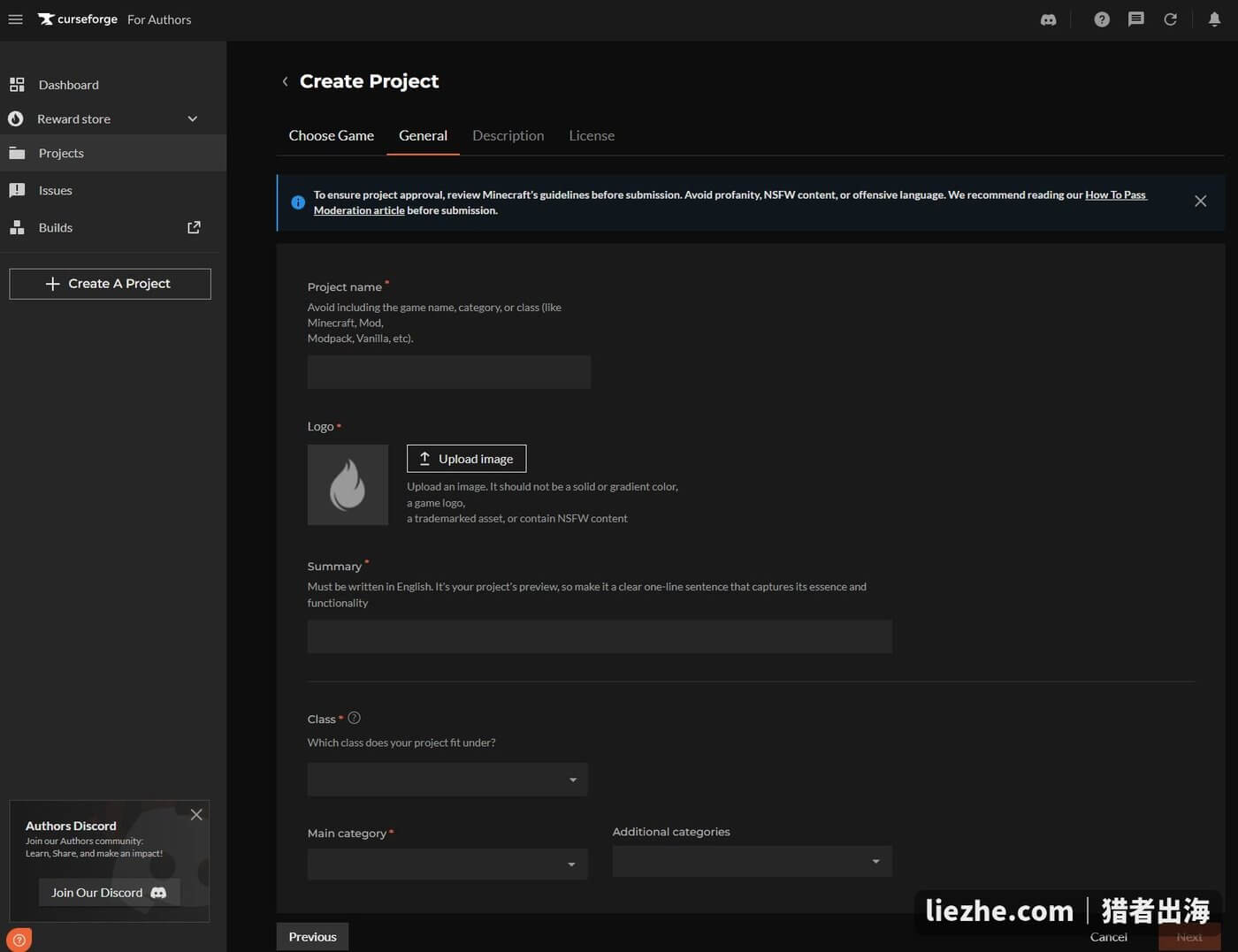Screen dimensions: 1238x952
Task: Click the Upload image button
Action: 466,459
